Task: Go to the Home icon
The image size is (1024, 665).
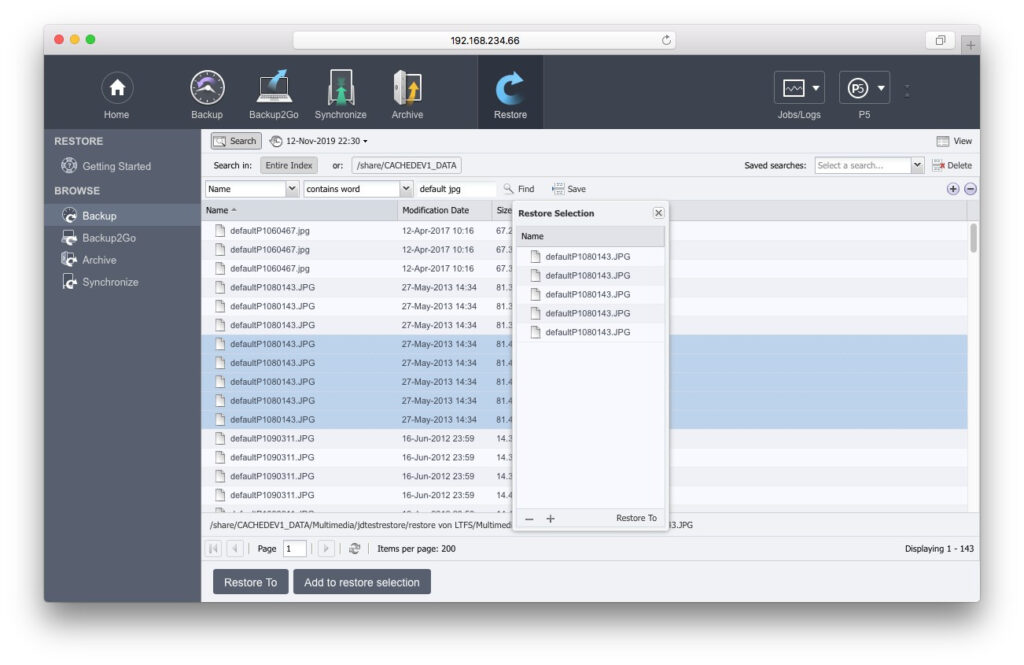Action: tap(117, 90)
